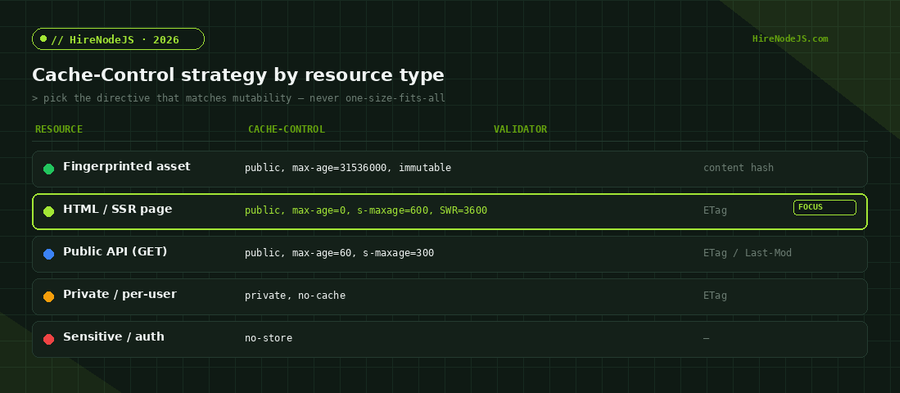Click the lime dot beside HTML / SSR page
Screen dimensions: 900x393
49,211
